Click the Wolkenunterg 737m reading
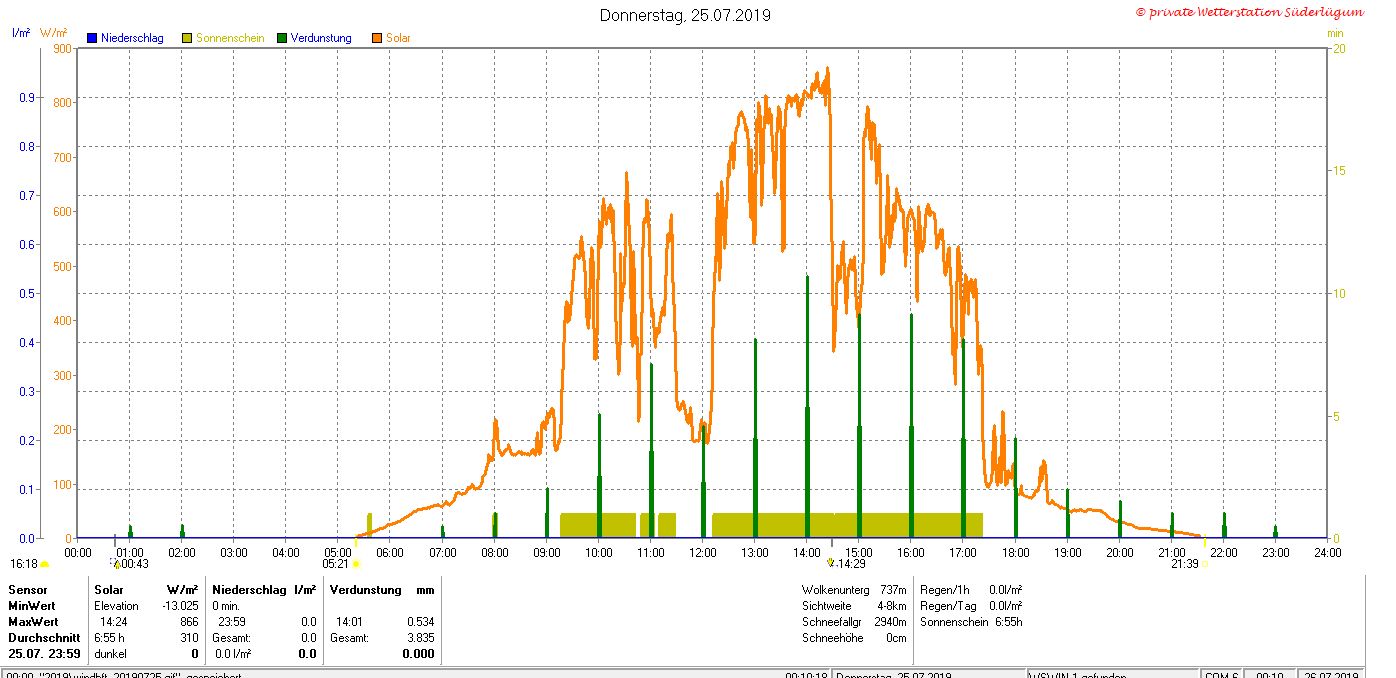This screenshot has height=678, width=1396. tap(854, 590)
